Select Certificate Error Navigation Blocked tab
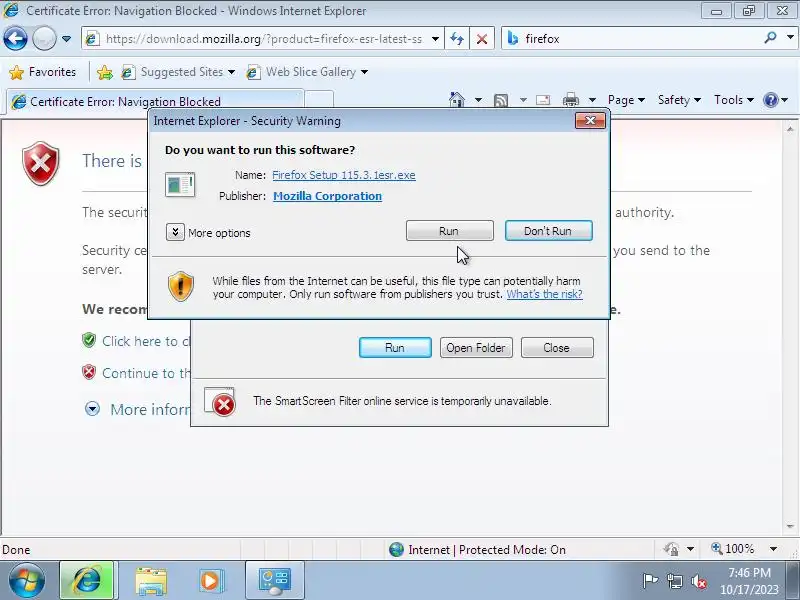The width and height of the screenshot is (800, 600). pos(155,101)
